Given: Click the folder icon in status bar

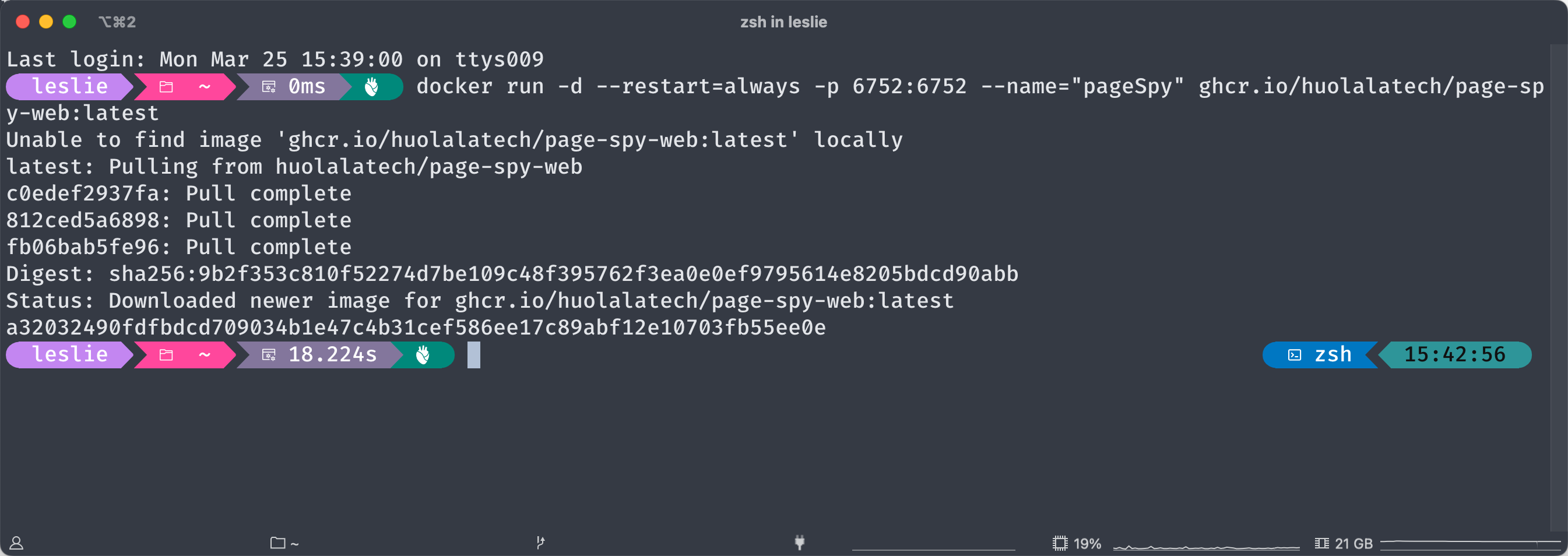Looking at the screenshot, I should point(277,543).
